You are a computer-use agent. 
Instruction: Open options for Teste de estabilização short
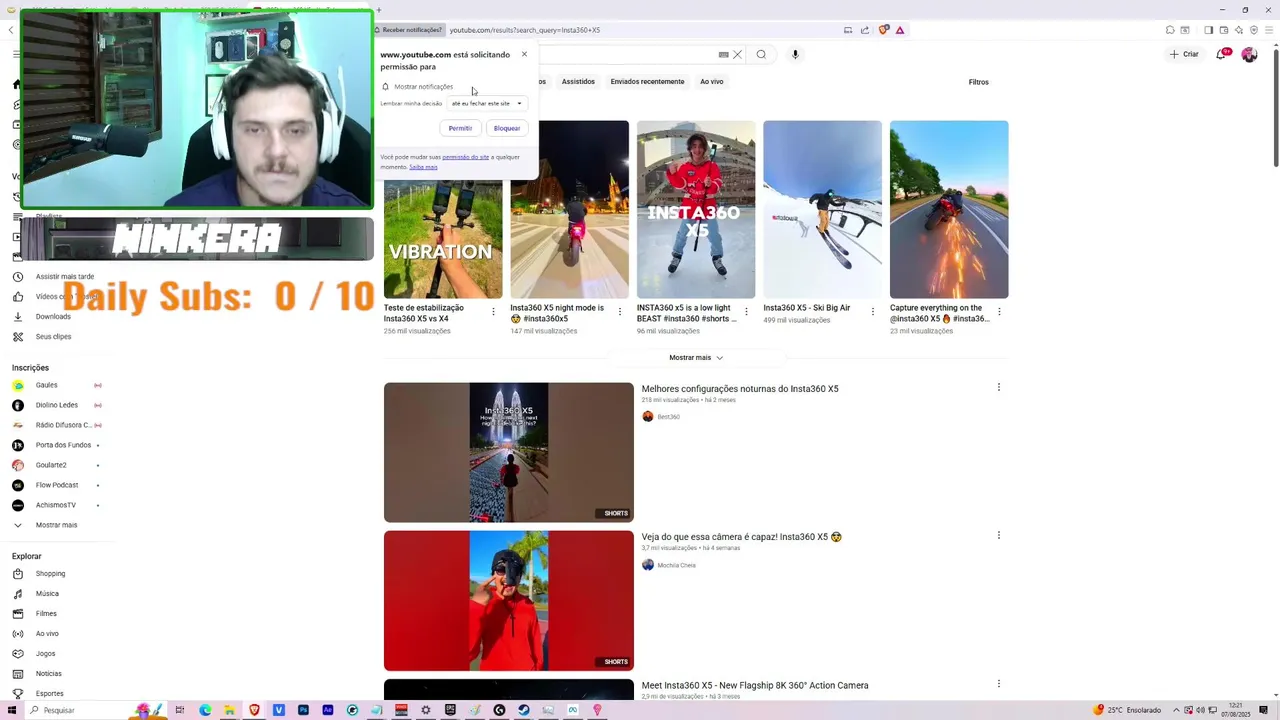(x=493, y=312)
